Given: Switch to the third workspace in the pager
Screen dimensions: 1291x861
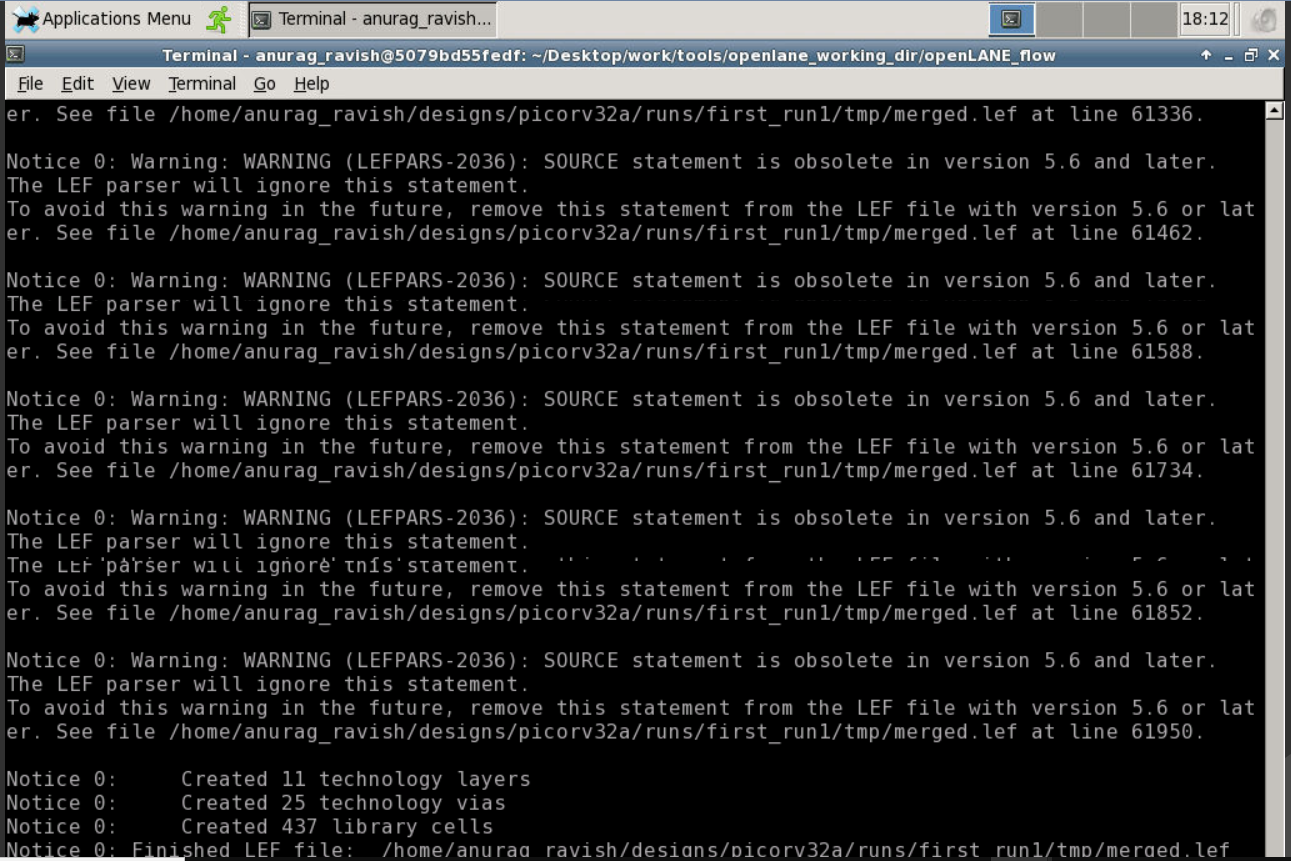Looking at the screenshot, I should tap(1107, 19).
